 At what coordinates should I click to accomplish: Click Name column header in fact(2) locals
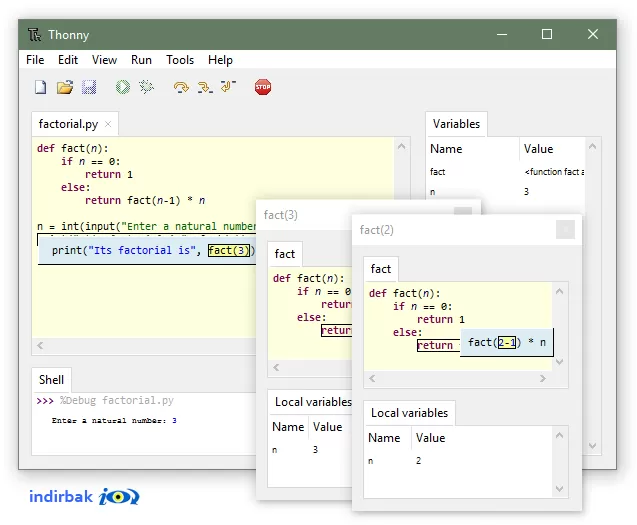click(x=388, y=438)
